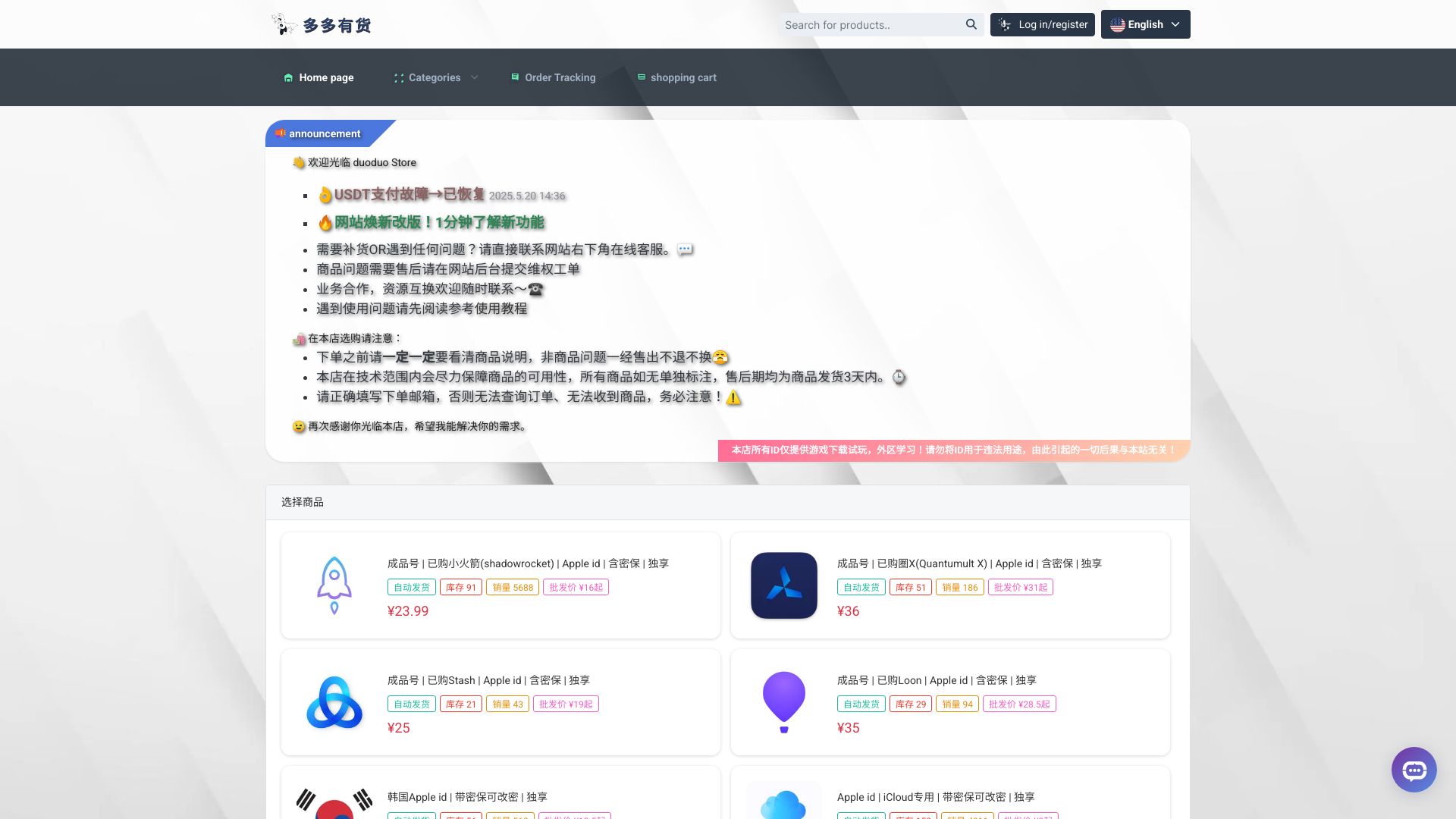Click the 库存 51 stock tag

(x=910, y=587)
